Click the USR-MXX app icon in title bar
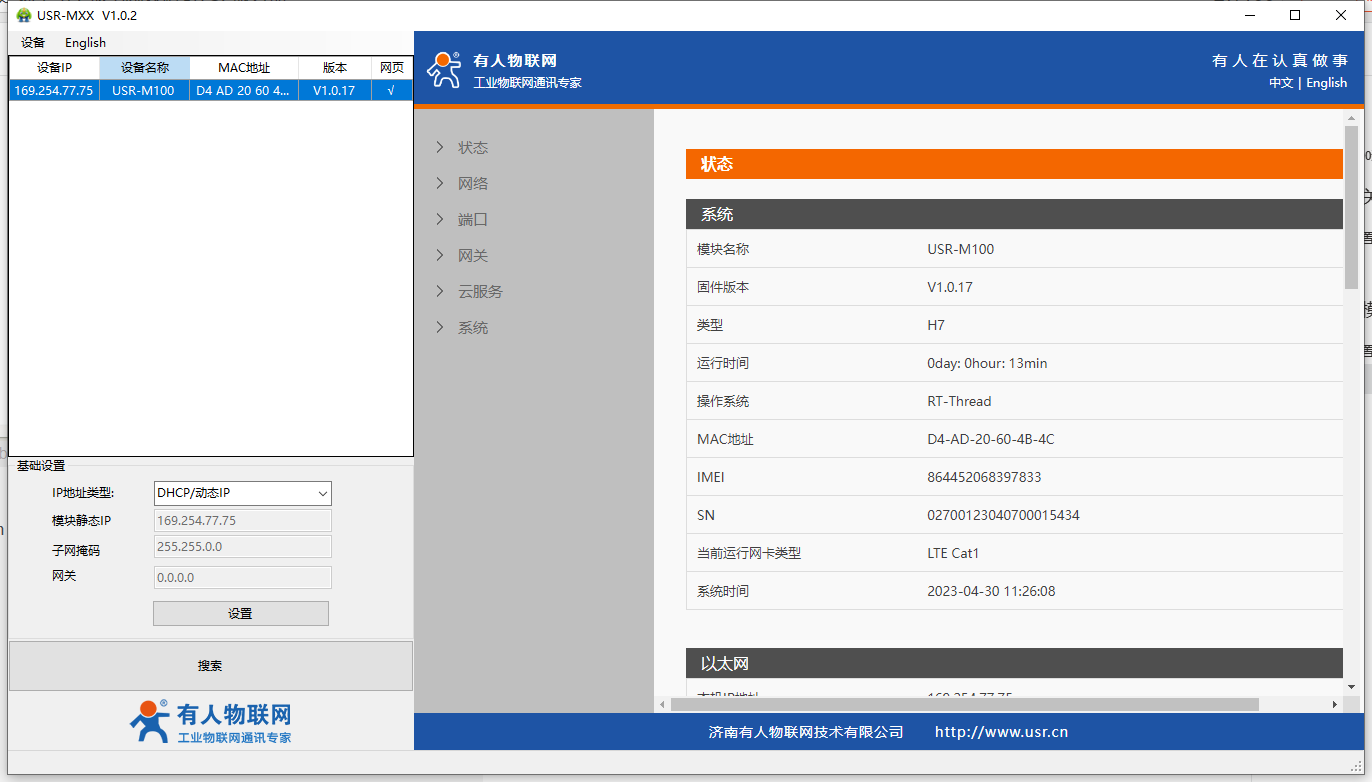Viewport: 1372px width, 782px height. (24, 15)
